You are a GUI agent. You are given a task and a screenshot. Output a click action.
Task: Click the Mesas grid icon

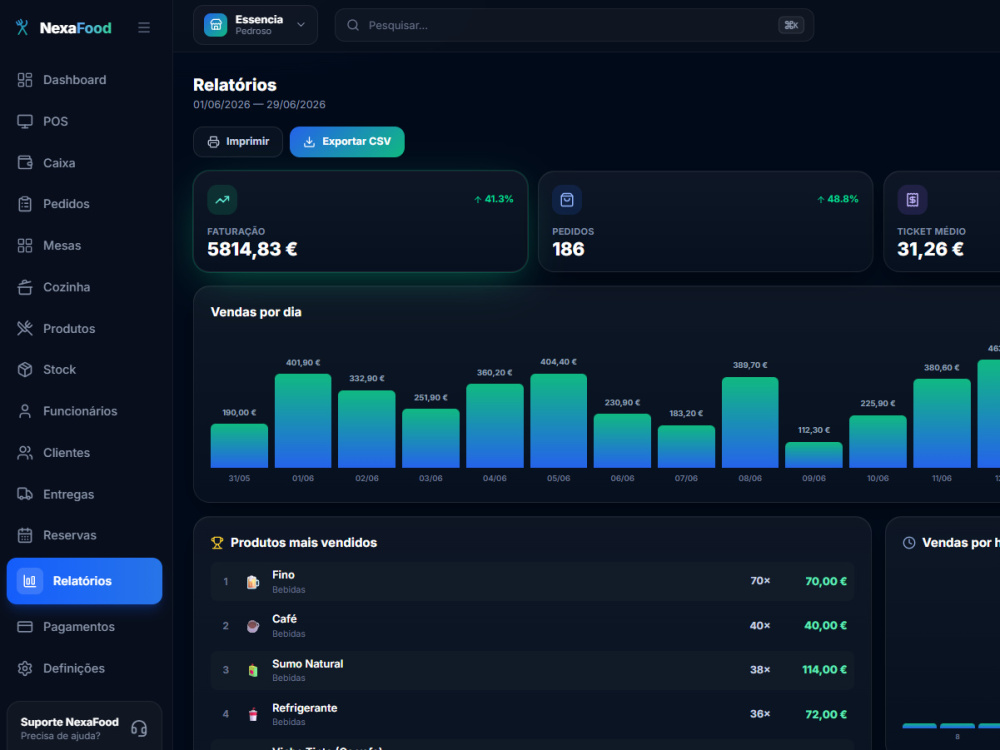[x=25, y=246]
